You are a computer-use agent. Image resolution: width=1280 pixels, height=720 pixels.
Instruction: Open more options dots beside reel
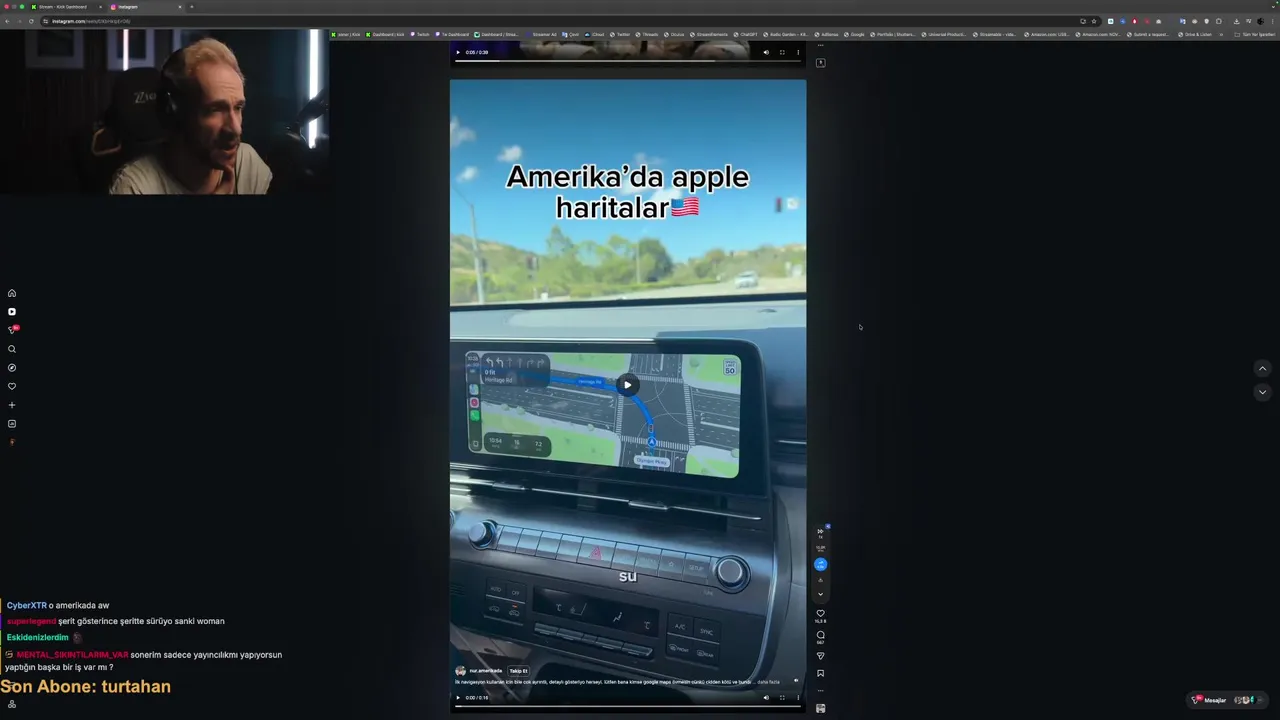coord(820,690)
